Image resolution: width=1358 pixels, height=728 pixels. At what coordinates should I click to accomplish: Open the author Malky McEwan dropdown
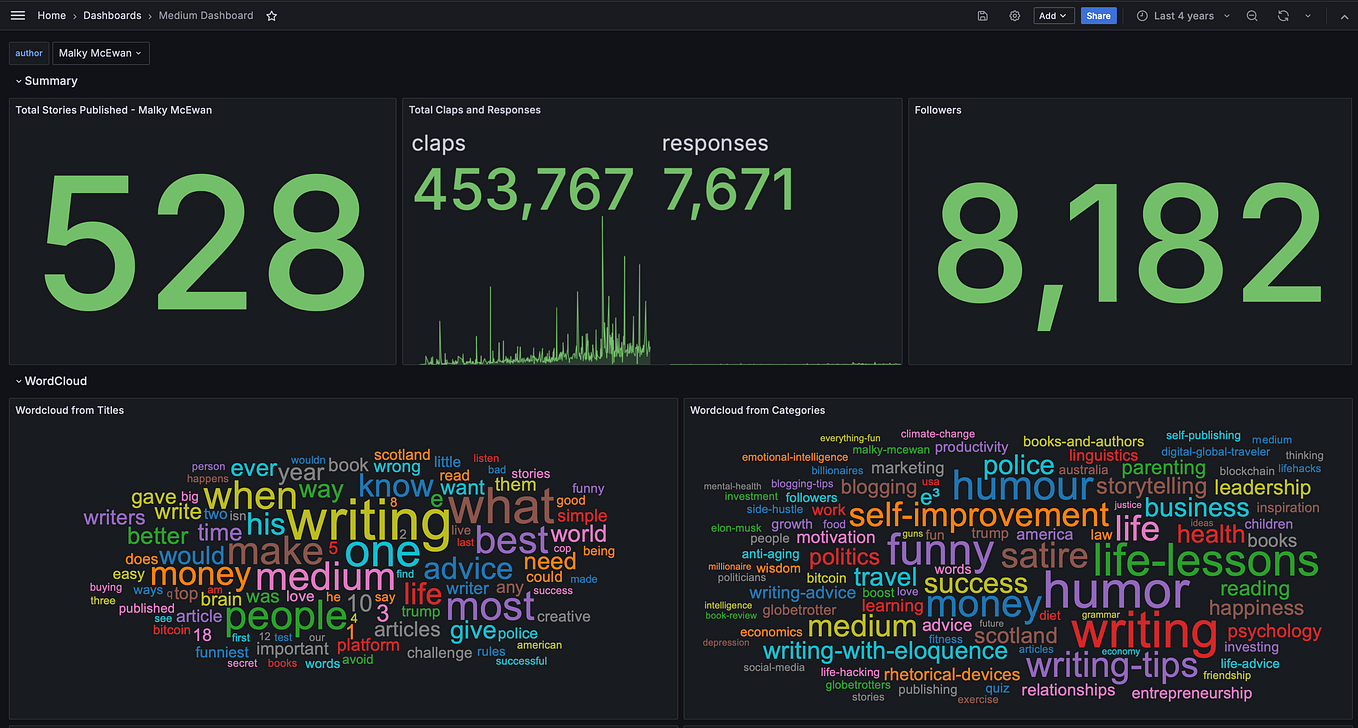click(100, 53)
